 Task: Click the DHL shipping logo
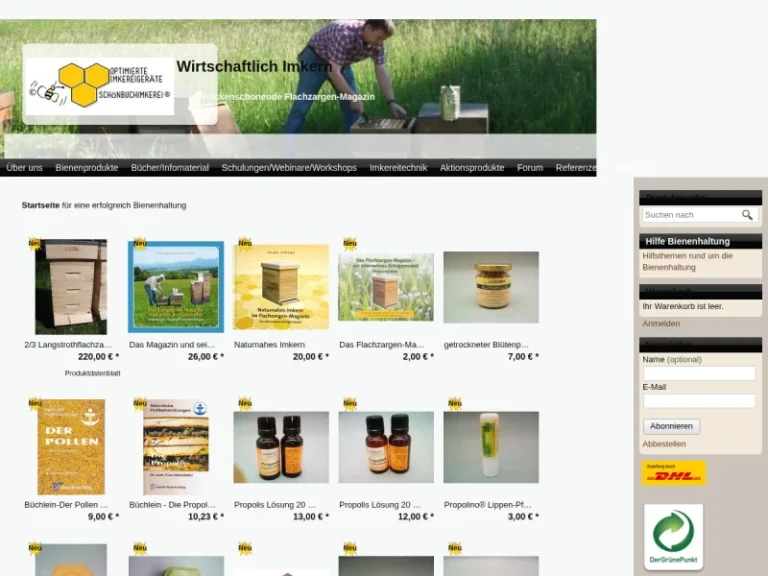(673, 473)
